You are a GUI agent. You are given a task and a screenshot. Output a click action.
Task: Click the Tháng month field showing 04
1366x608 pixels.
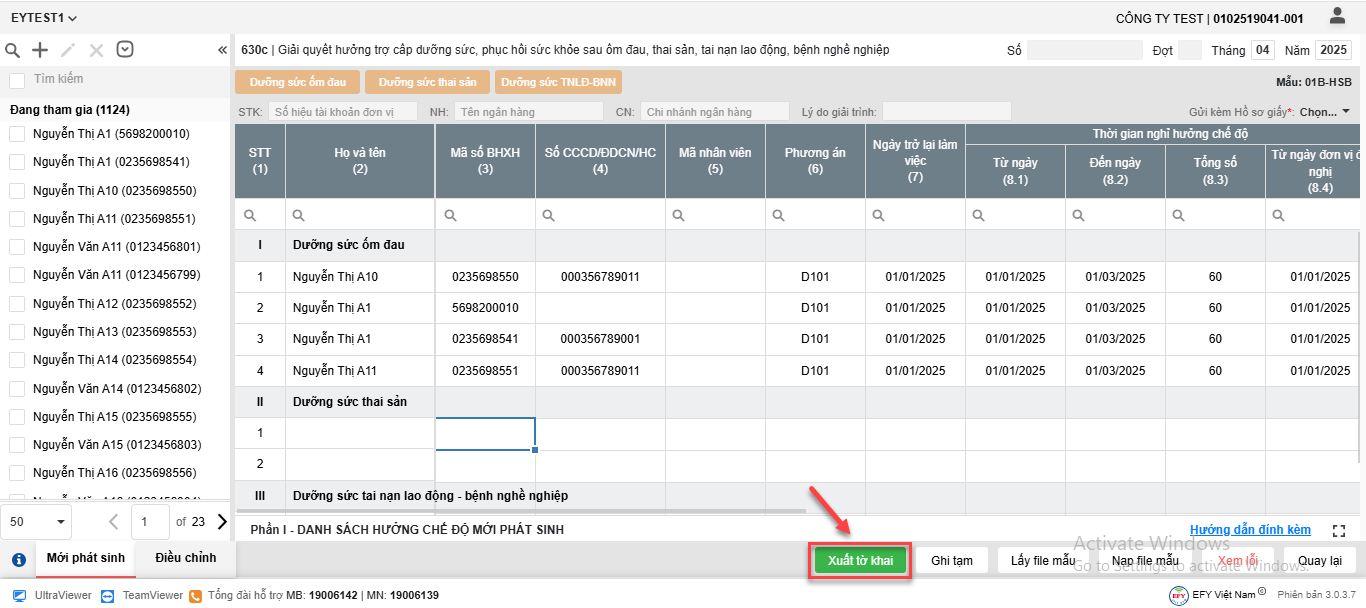(x=1263, y=50)
